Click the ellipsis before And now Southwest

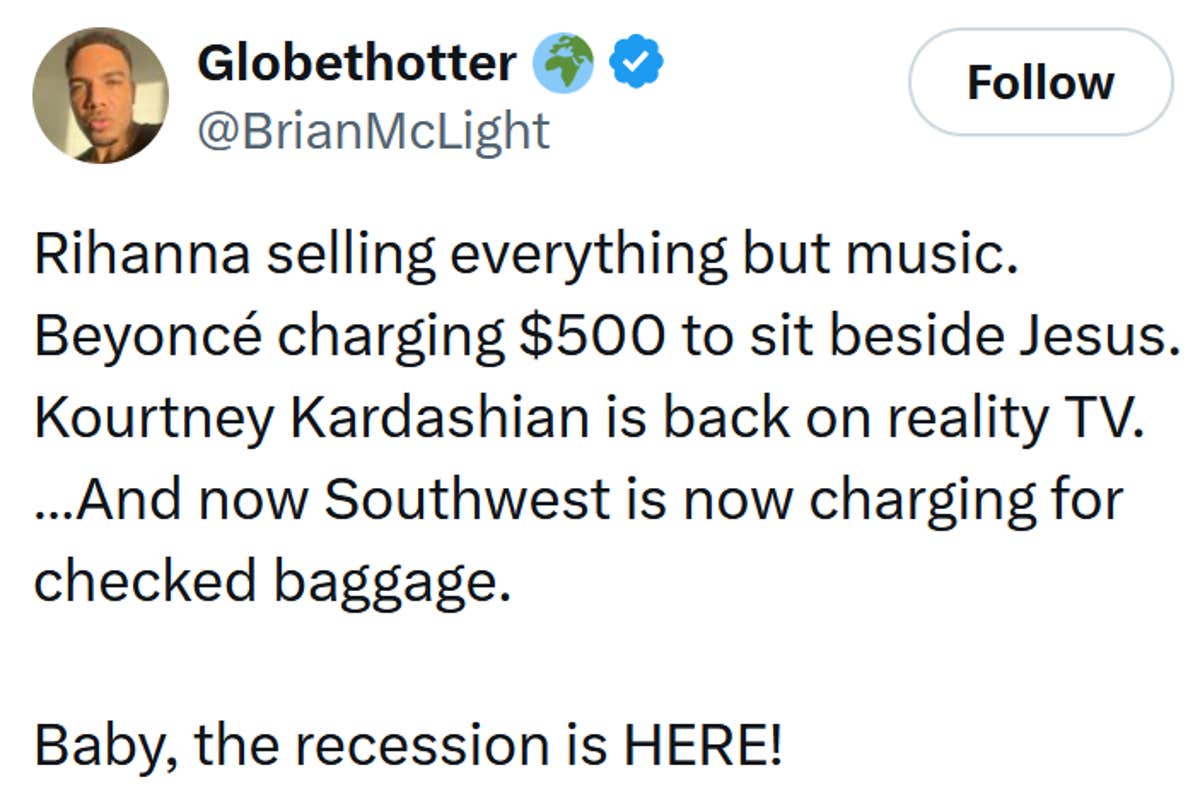click(x=55, y=499)
